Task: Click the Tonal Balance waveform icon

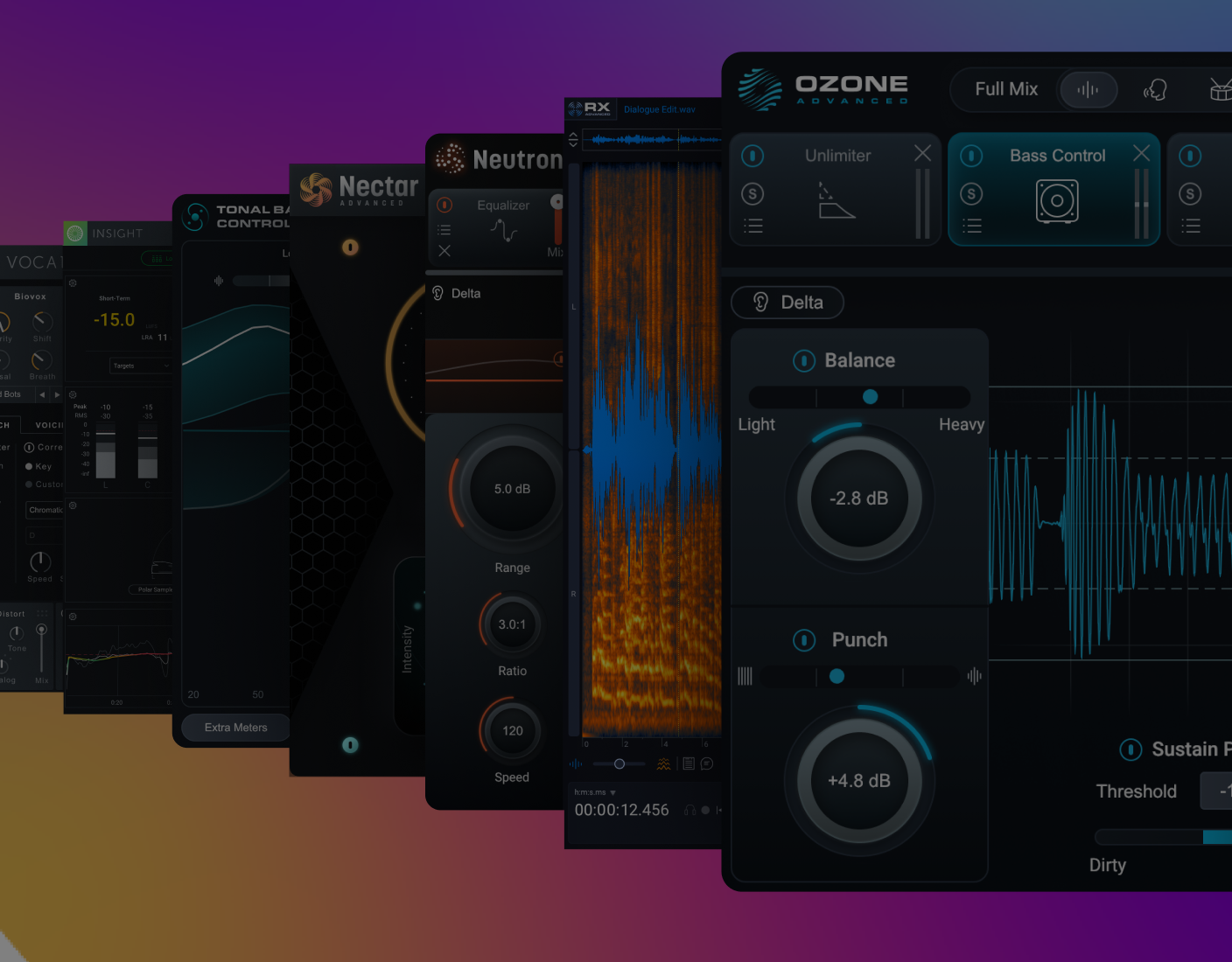Action: [219, 281]
